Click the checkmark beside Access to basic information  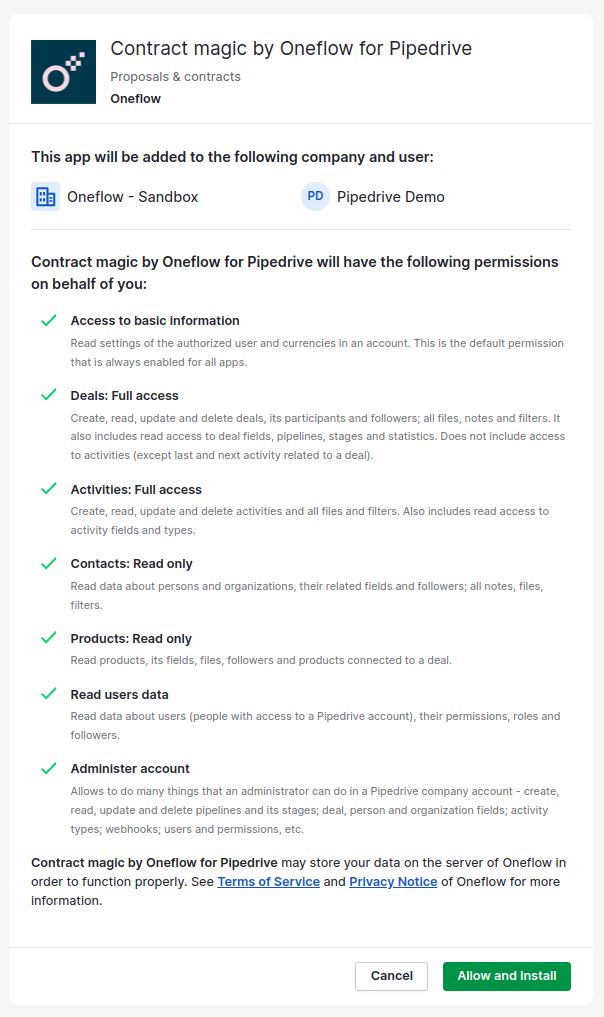(48, 320)
